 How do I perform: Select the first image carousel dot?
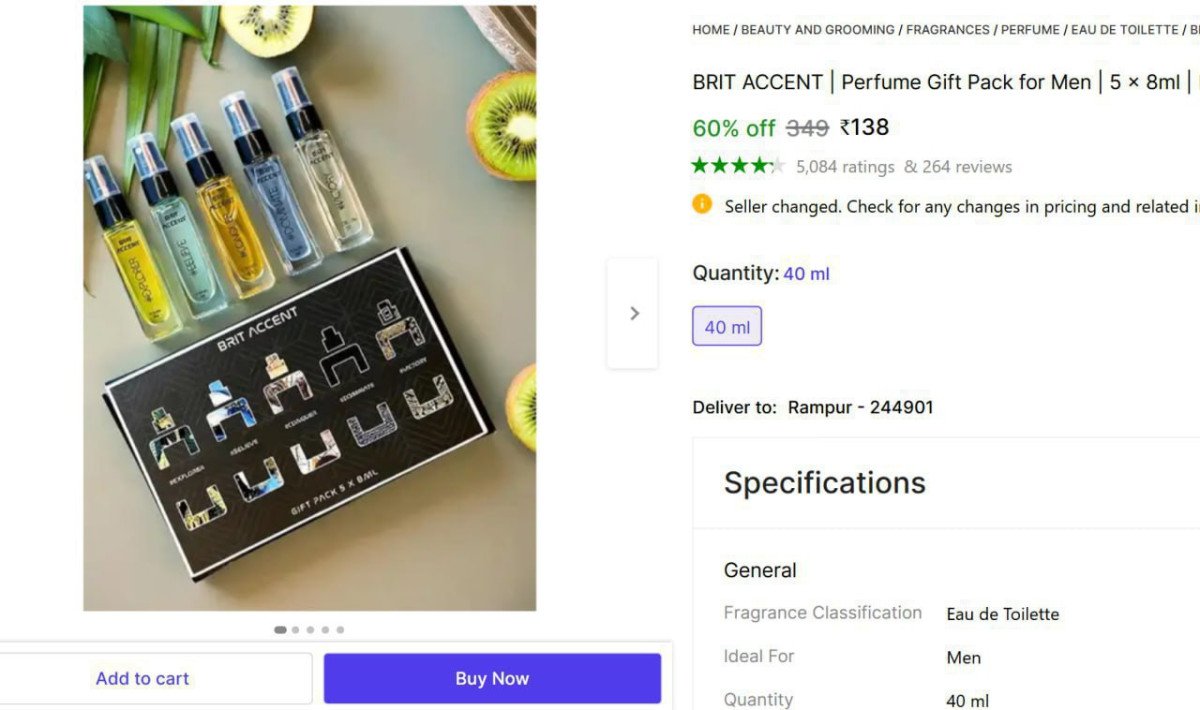(x=280, y=630)
